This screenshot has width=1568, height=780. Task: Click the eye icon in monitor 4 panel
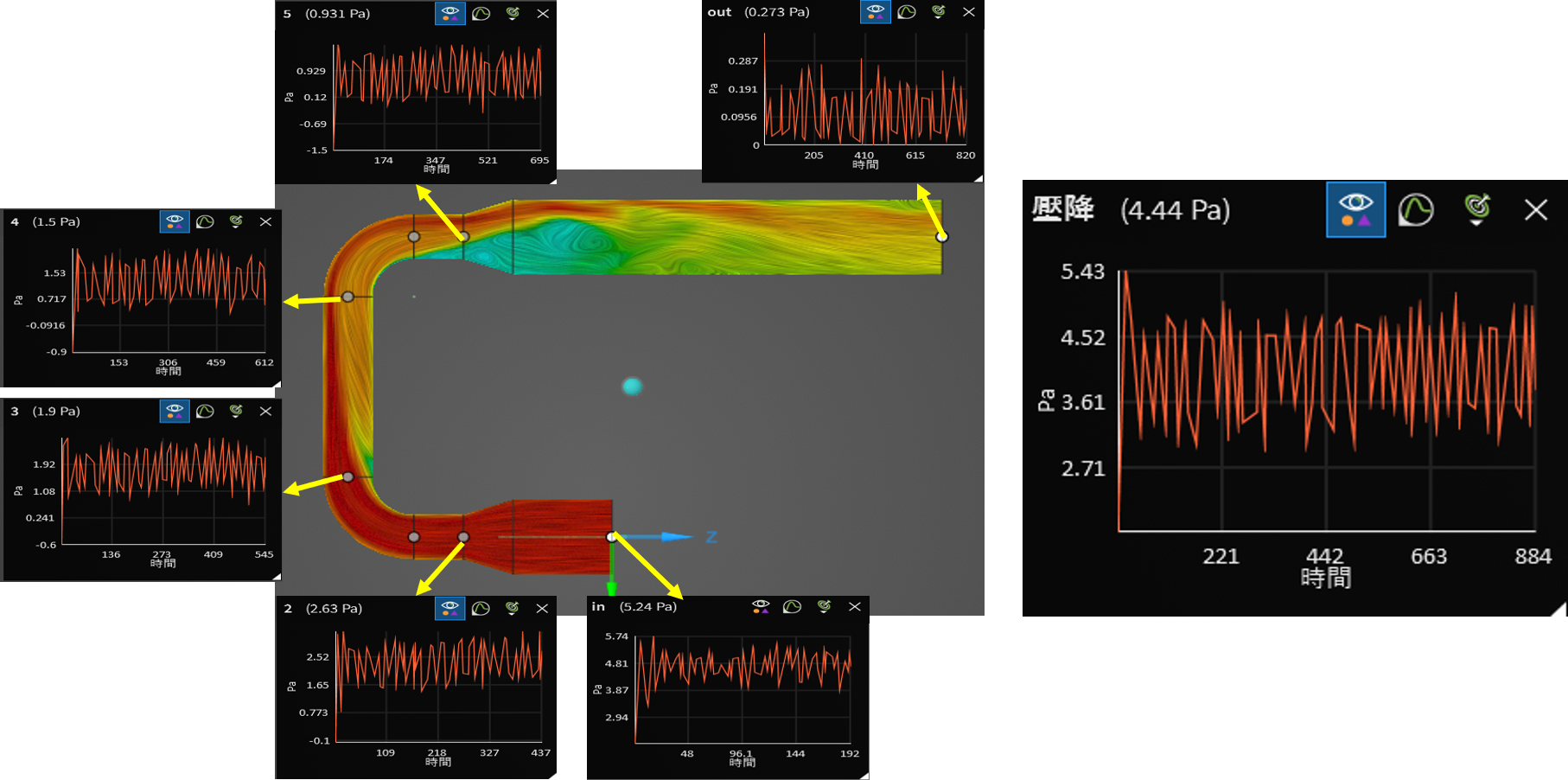[x=175, y=222]
